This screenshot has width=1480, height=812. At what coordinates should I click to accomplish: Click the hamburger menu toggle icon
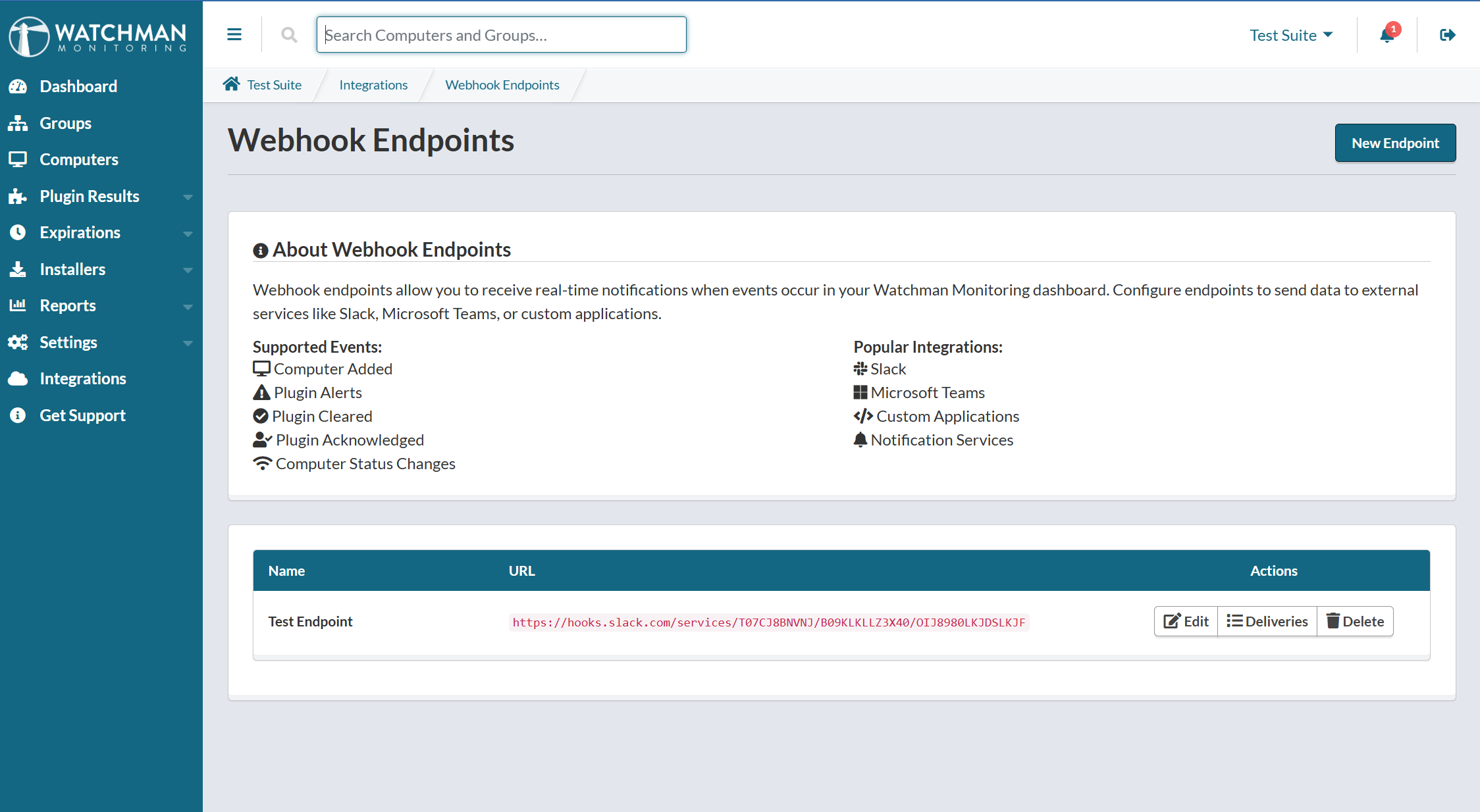(234, 35)
